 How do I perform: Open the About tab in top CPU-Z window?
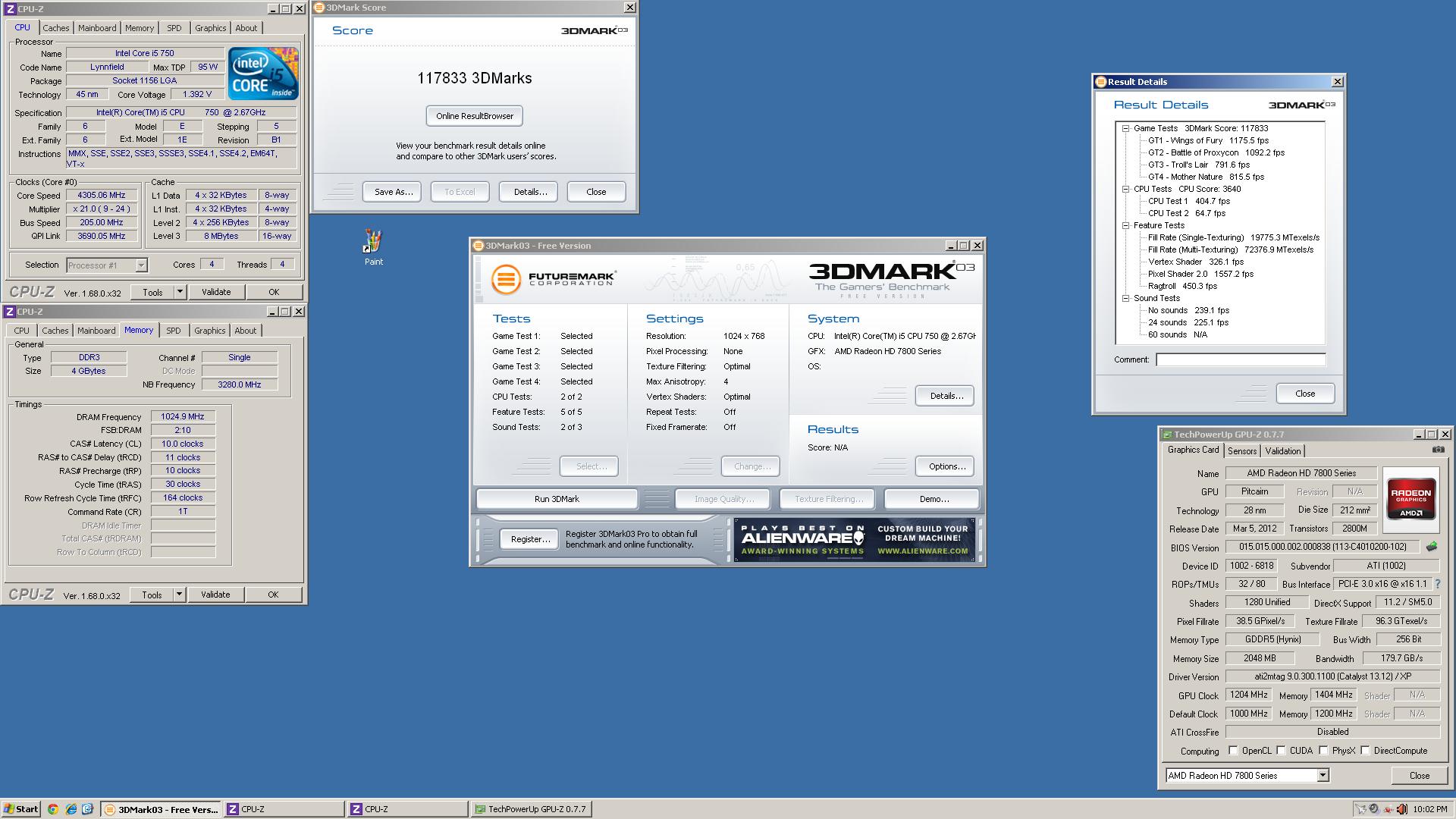pyautogui.click(x=246, y=28)
